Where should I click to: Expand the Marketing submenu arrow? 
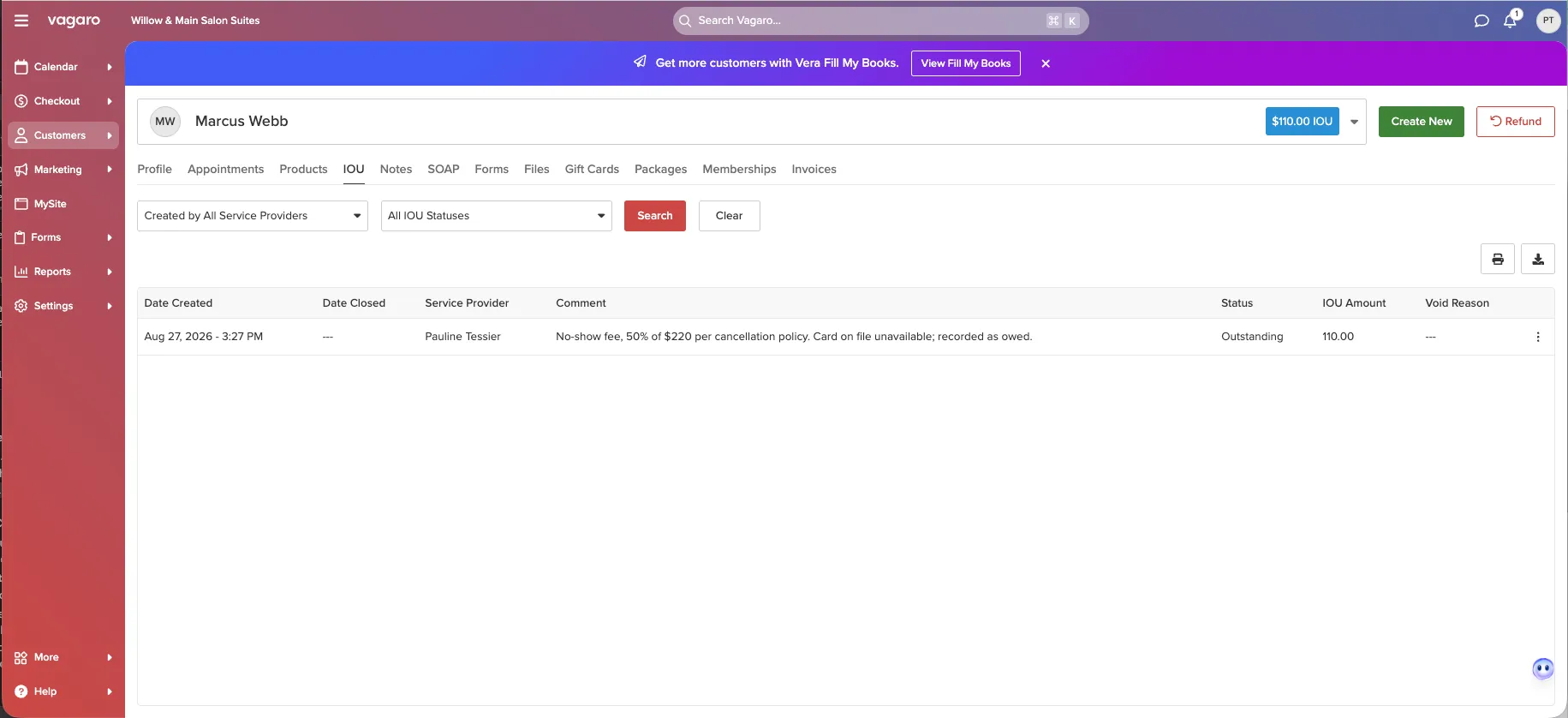[110, 170]
